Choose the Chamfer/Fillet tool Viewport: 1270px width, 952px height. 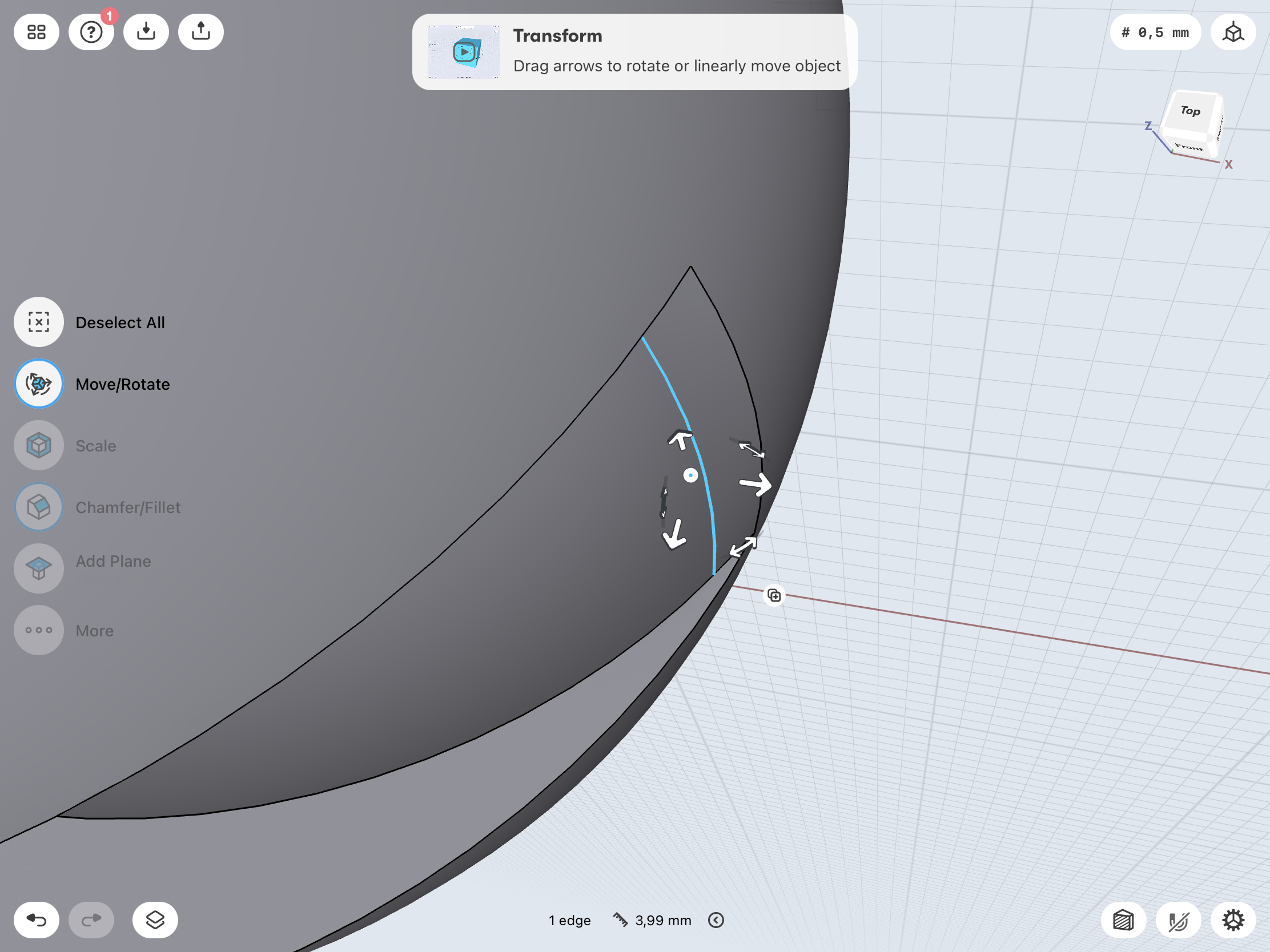tap(38, 507)
